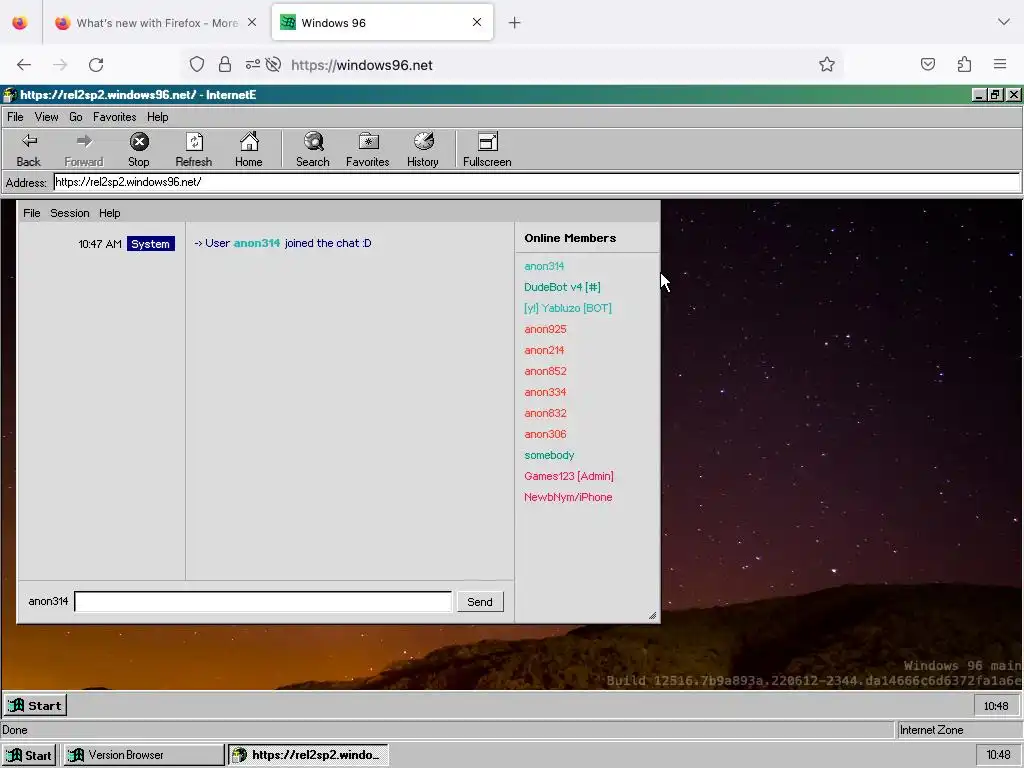The height and width of the screenshot is (768, 1024).
Task: Open the Go menu
Action: pyautogui.click(x=76, y=117)
